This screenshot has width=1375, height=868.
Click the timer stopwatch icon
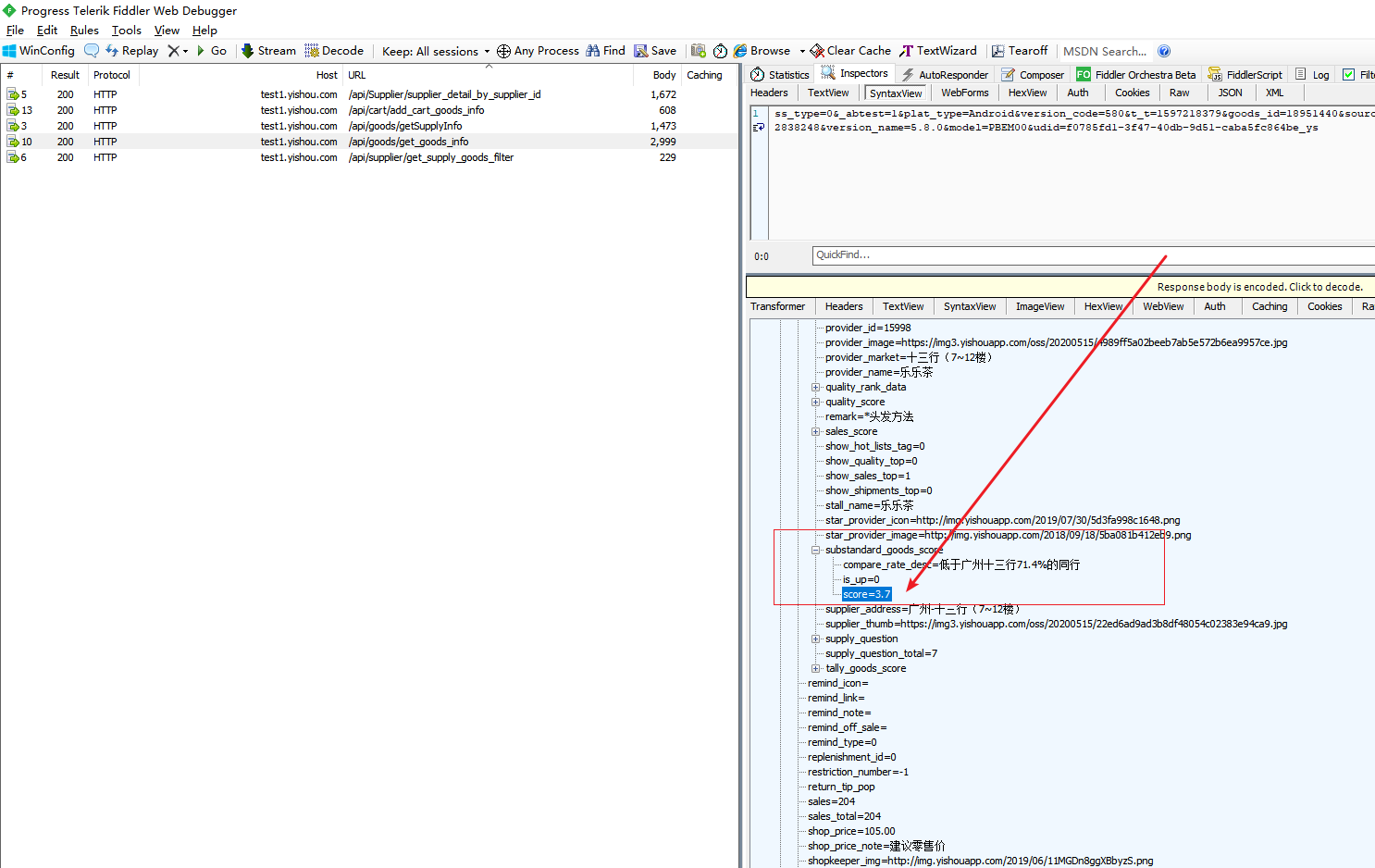720,51
